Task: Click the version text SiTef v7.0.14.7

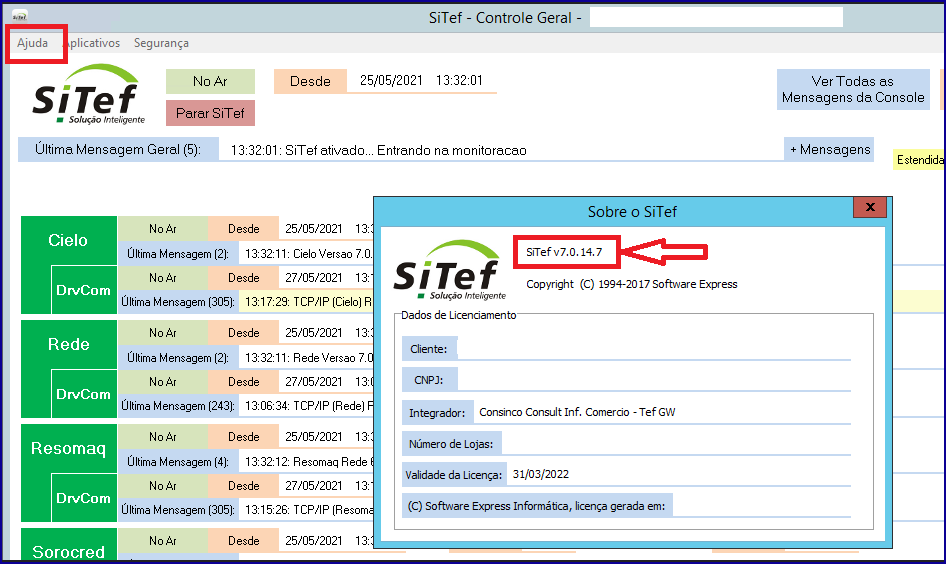Action: pyautogui.click(x=564, y=252)
